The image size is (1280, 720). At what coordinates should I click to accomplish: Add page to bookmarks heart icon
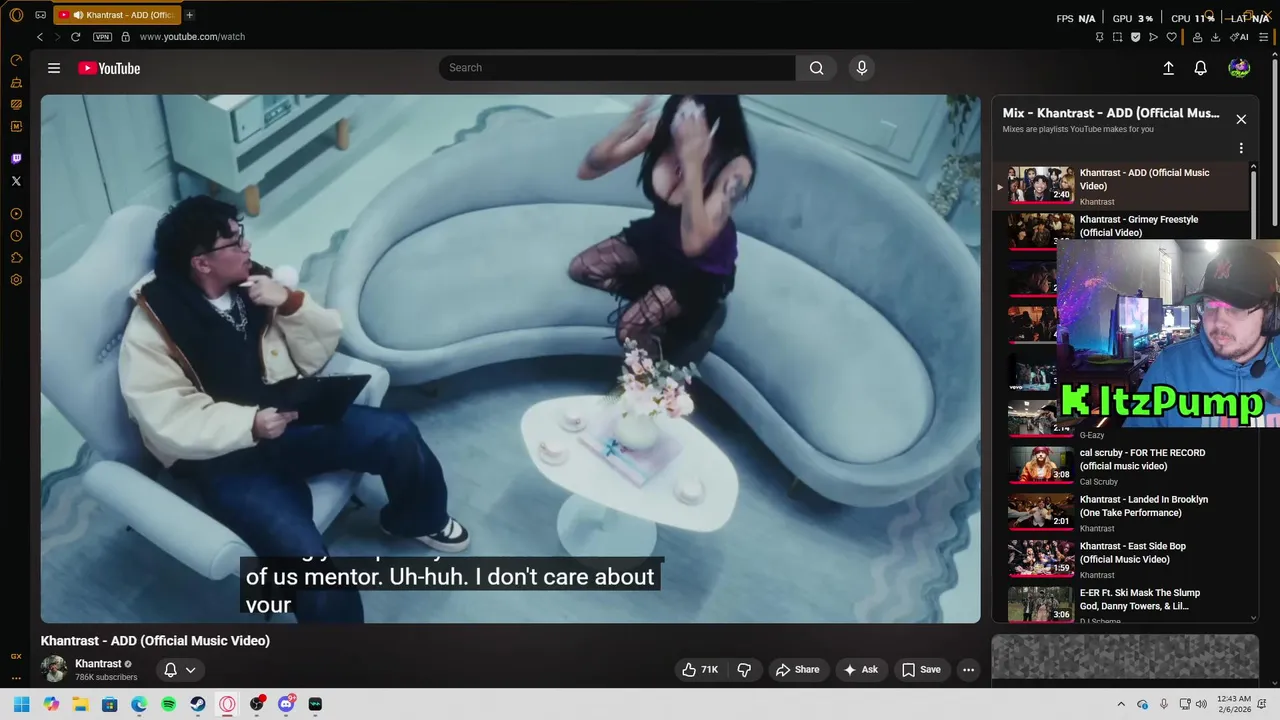[x=1172, y=37]
